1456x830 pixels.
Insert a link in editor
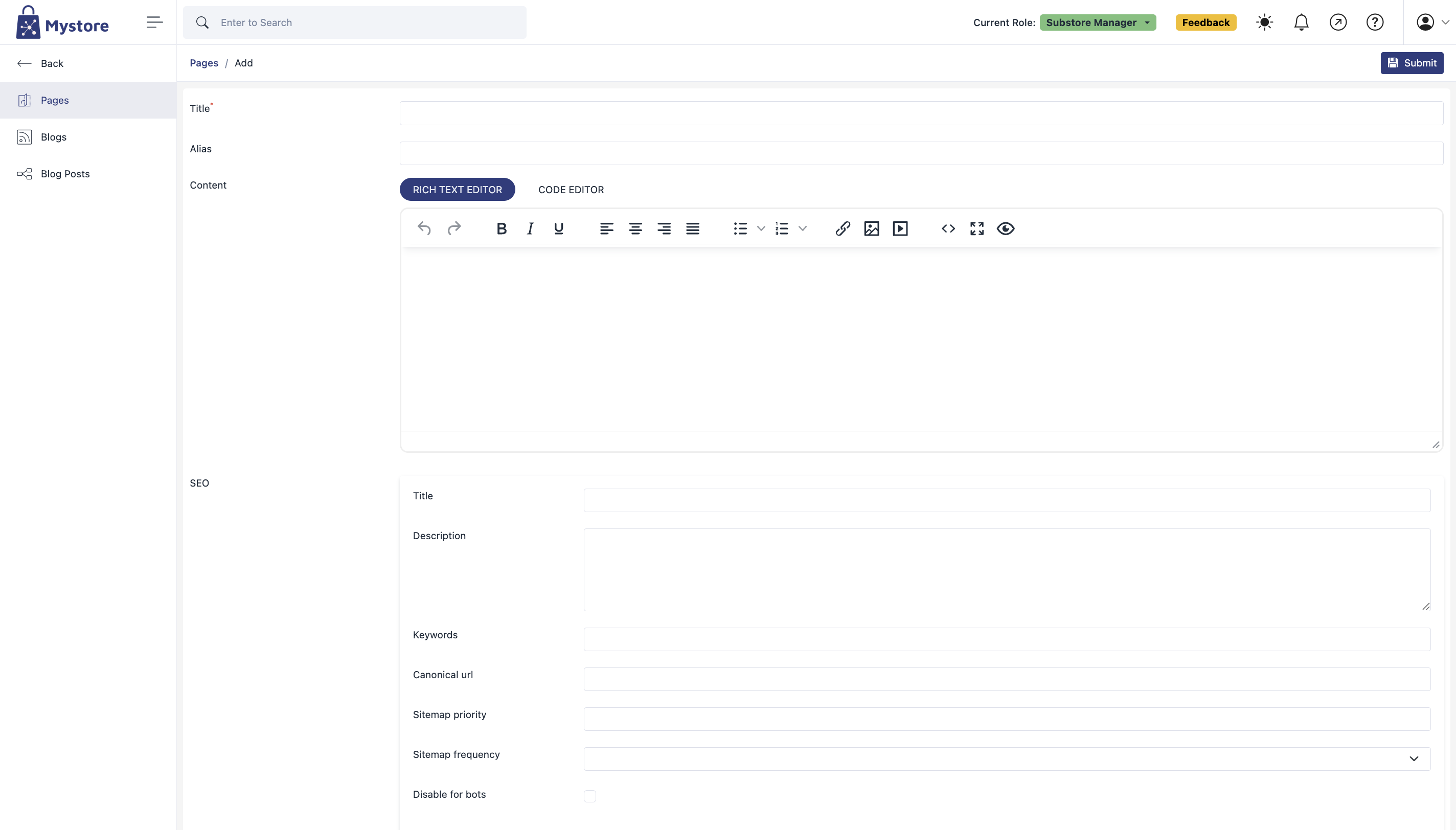[x=843, y=228]
